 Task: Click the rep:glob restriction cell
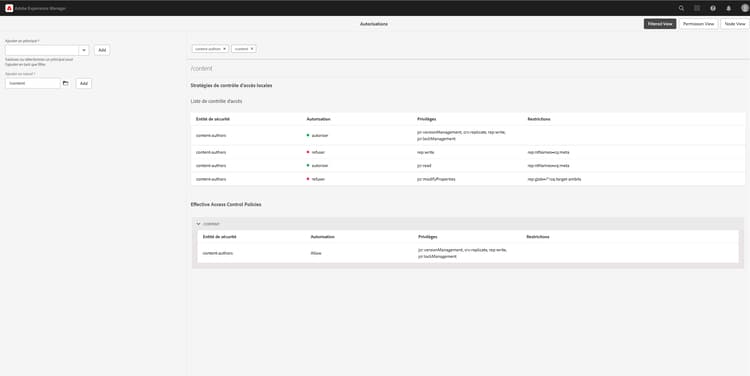tap(554, 179)
